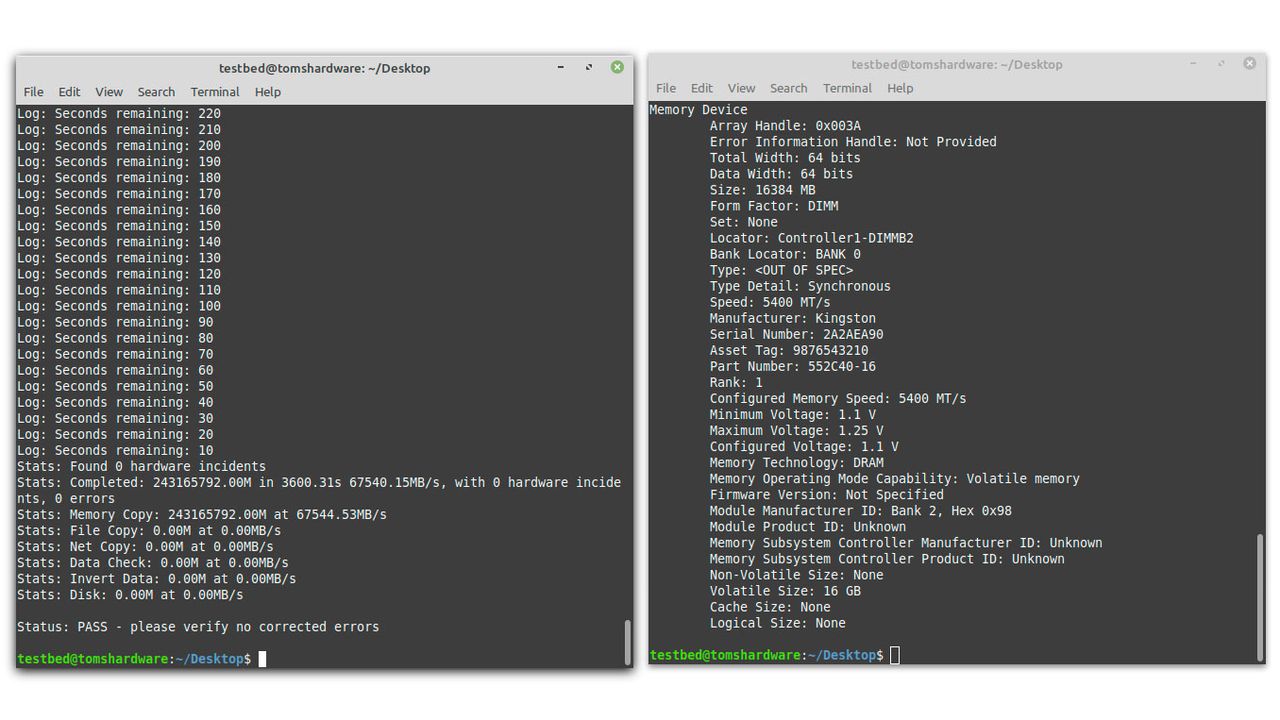This screenshot has width=1280, height=720.
Task: Click 'Array Handle: 0x003A' line
Action: tap(785, 126)
